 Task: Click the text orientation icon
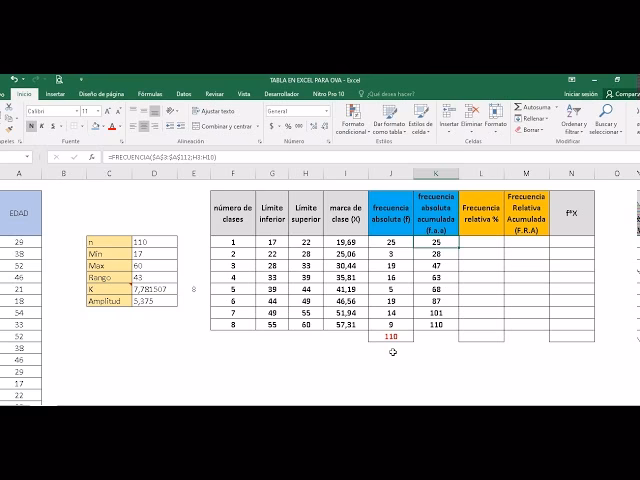coord(170,111)
